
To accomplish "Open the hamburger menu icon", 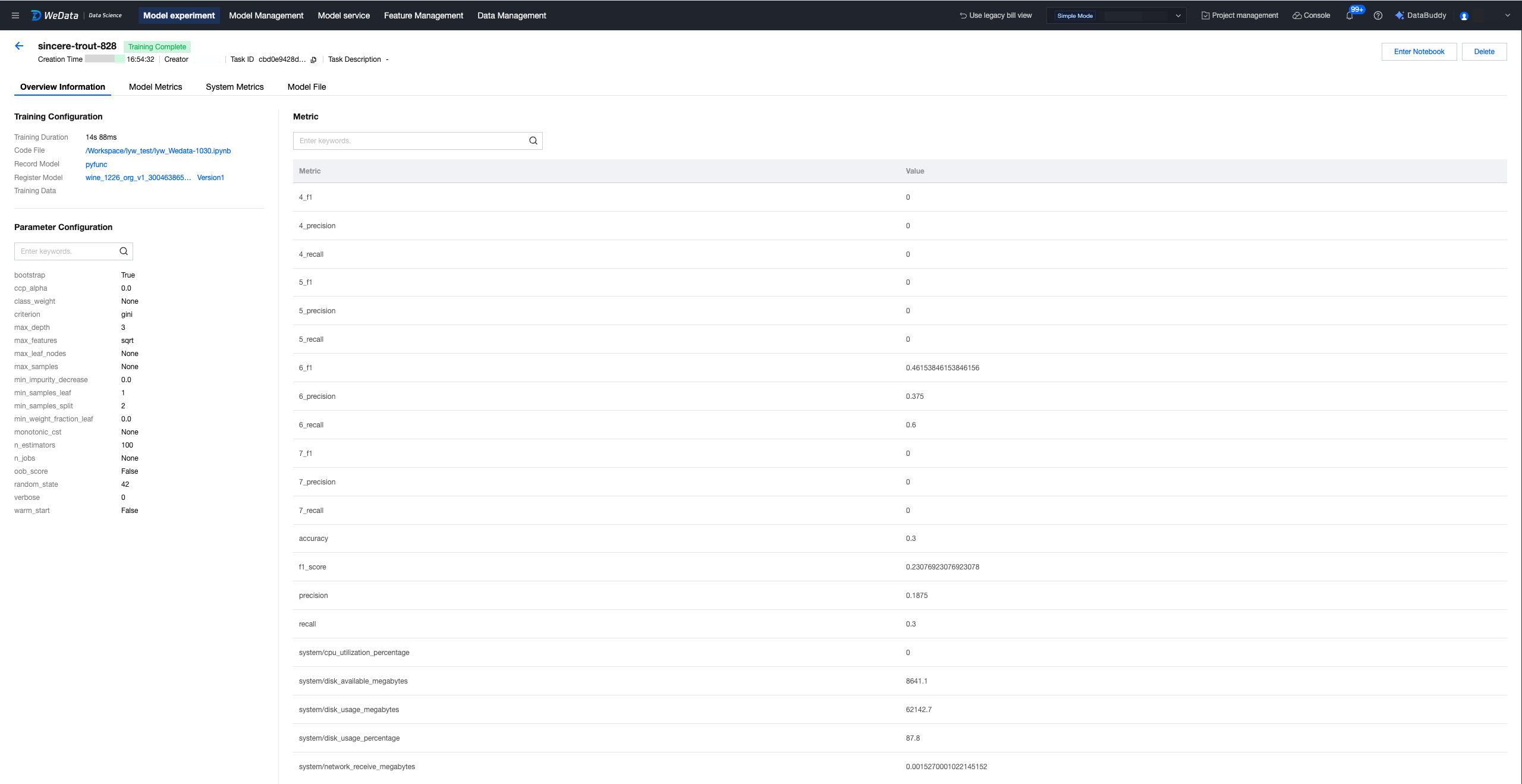I will point(15,15).
